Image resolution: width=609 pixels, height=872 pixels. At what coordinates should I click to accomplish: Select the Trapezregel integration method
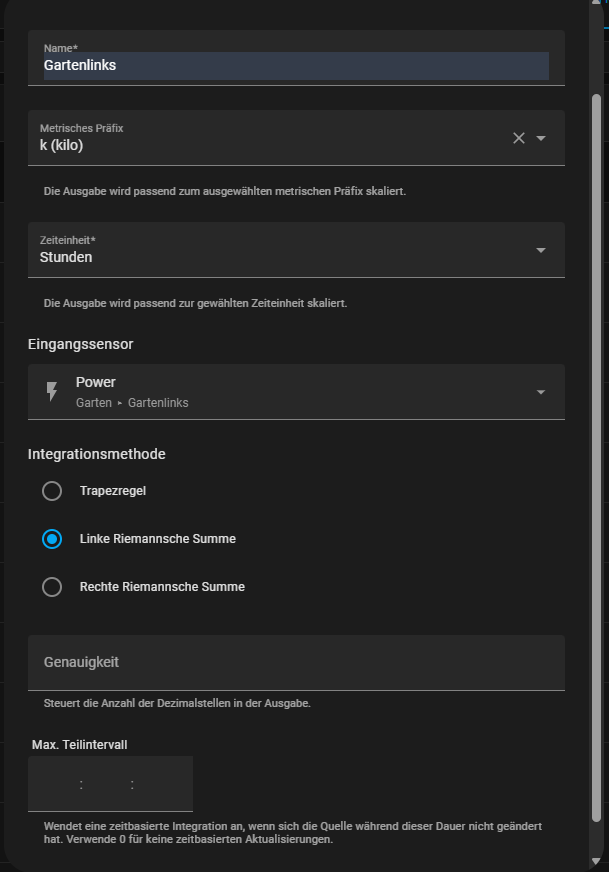pos(52,491)
